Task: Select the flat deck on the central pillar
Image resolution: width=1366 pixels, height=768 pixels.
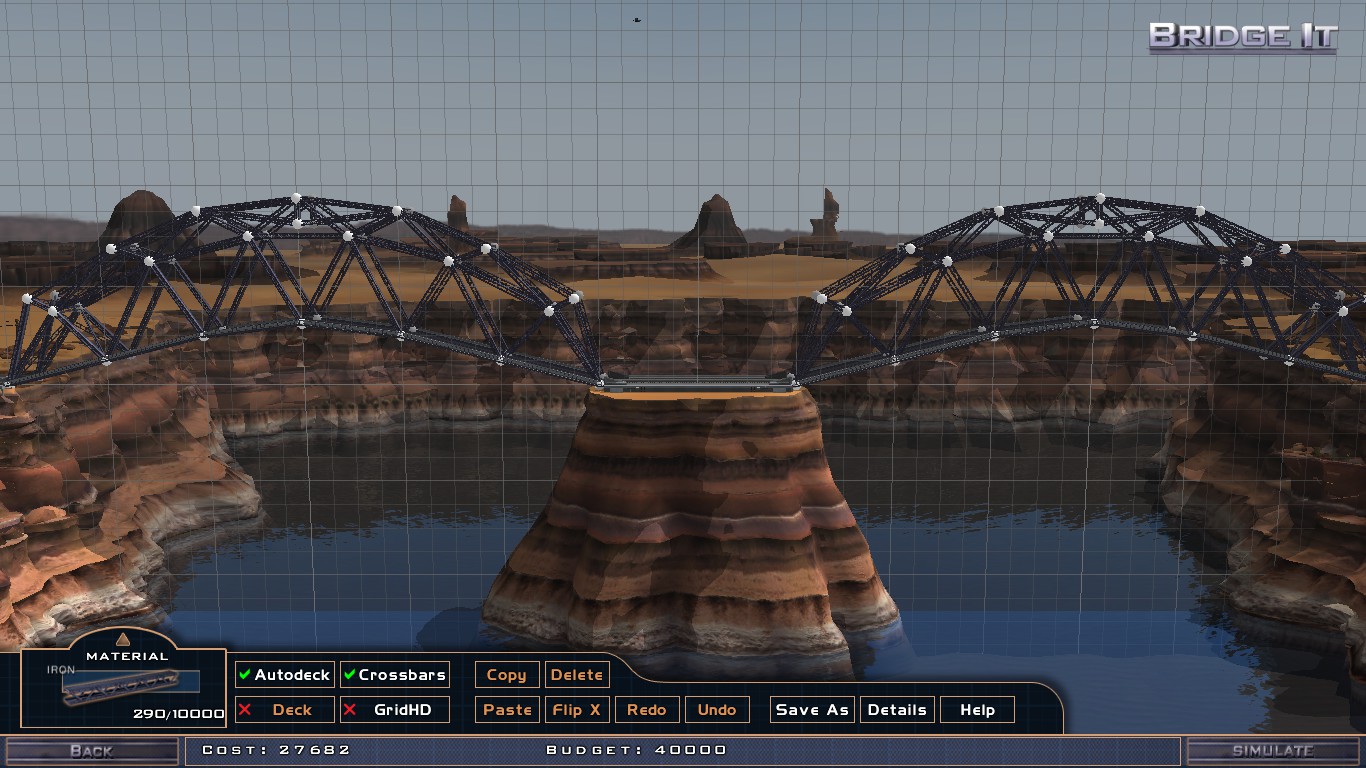Action: 698,382
